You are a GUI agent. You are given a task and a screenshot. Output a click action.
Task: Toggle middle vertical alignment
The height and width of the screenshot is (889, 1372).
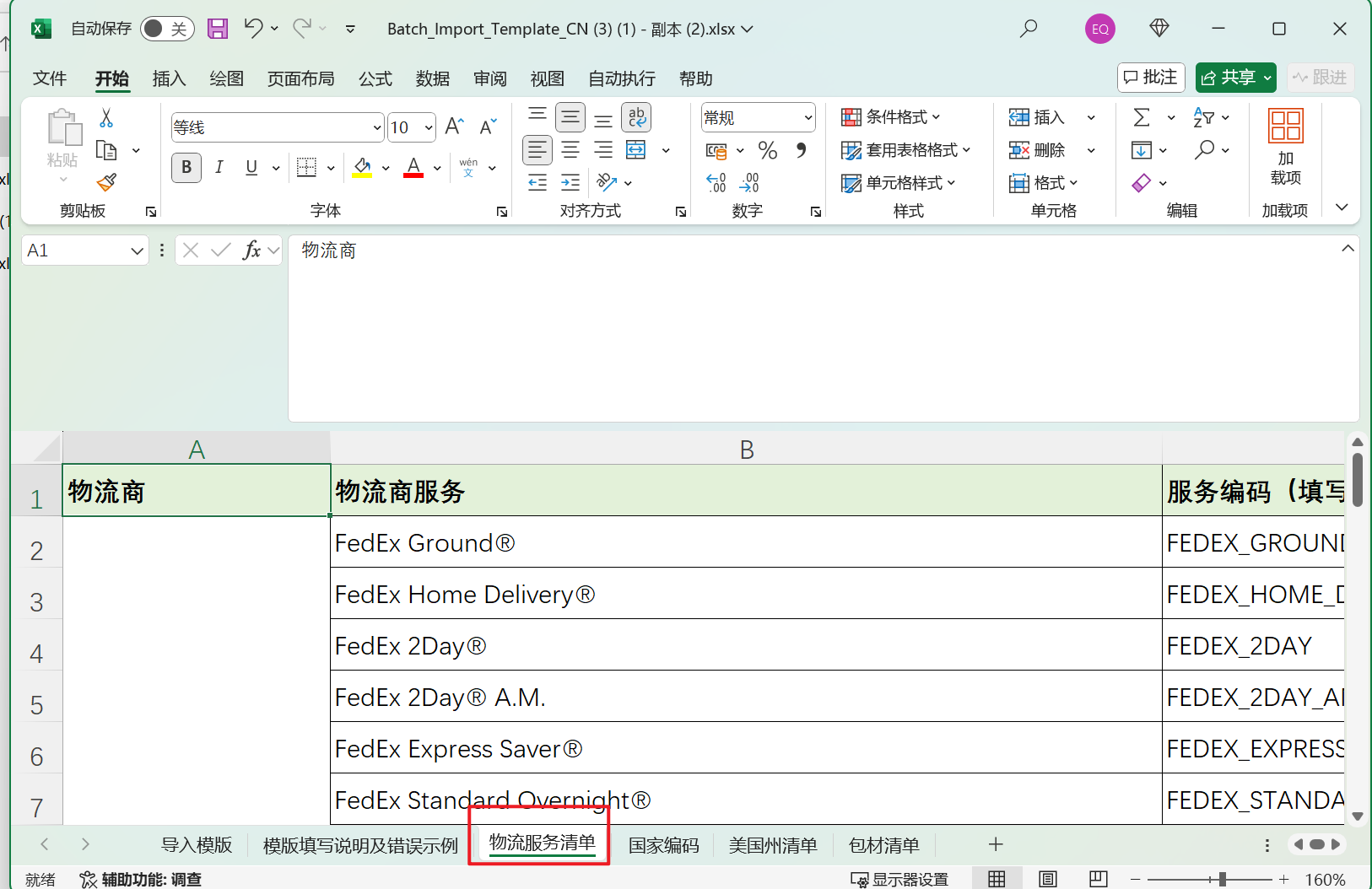(570, 117)
